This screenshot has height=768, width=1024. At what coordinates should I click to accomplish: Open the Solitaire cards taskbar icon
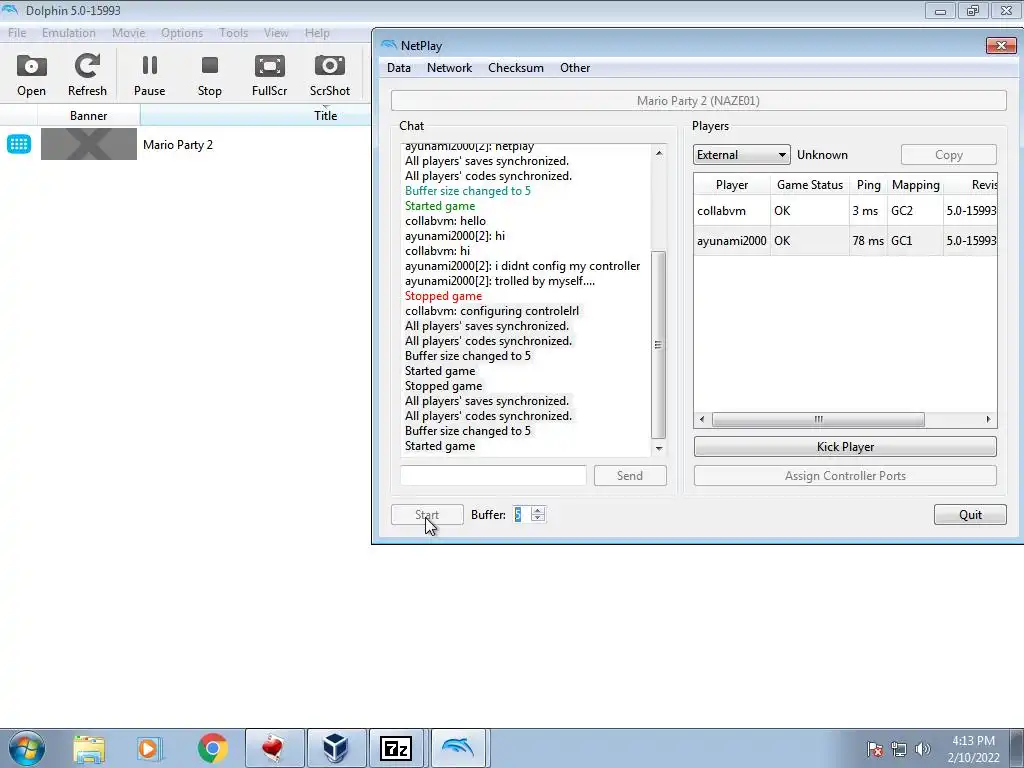click(274, 748)
